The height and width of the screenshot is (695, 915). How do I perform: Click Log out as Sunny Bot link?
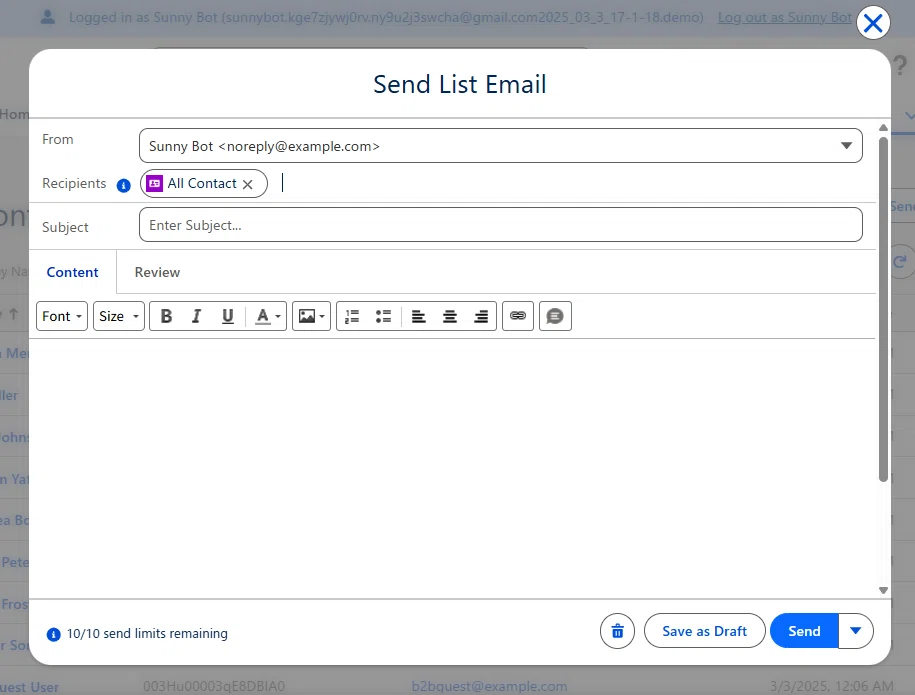784,18
